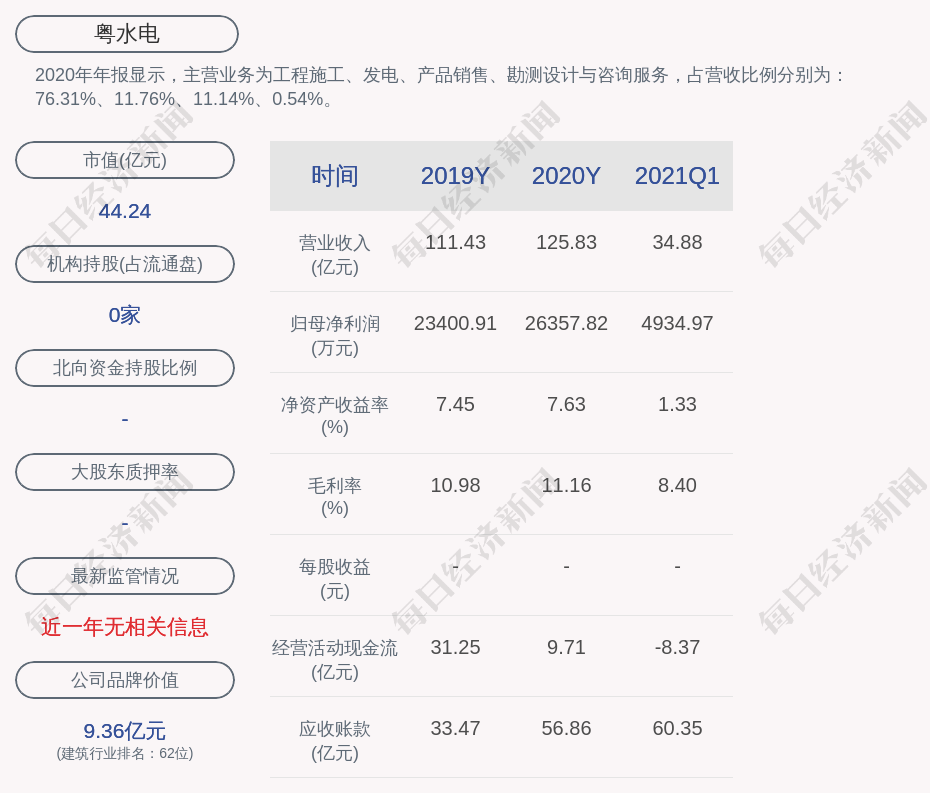Click the 净资产收益率 2019Y value 7.45
Screen dimensions: 930x793
(455, 404)
